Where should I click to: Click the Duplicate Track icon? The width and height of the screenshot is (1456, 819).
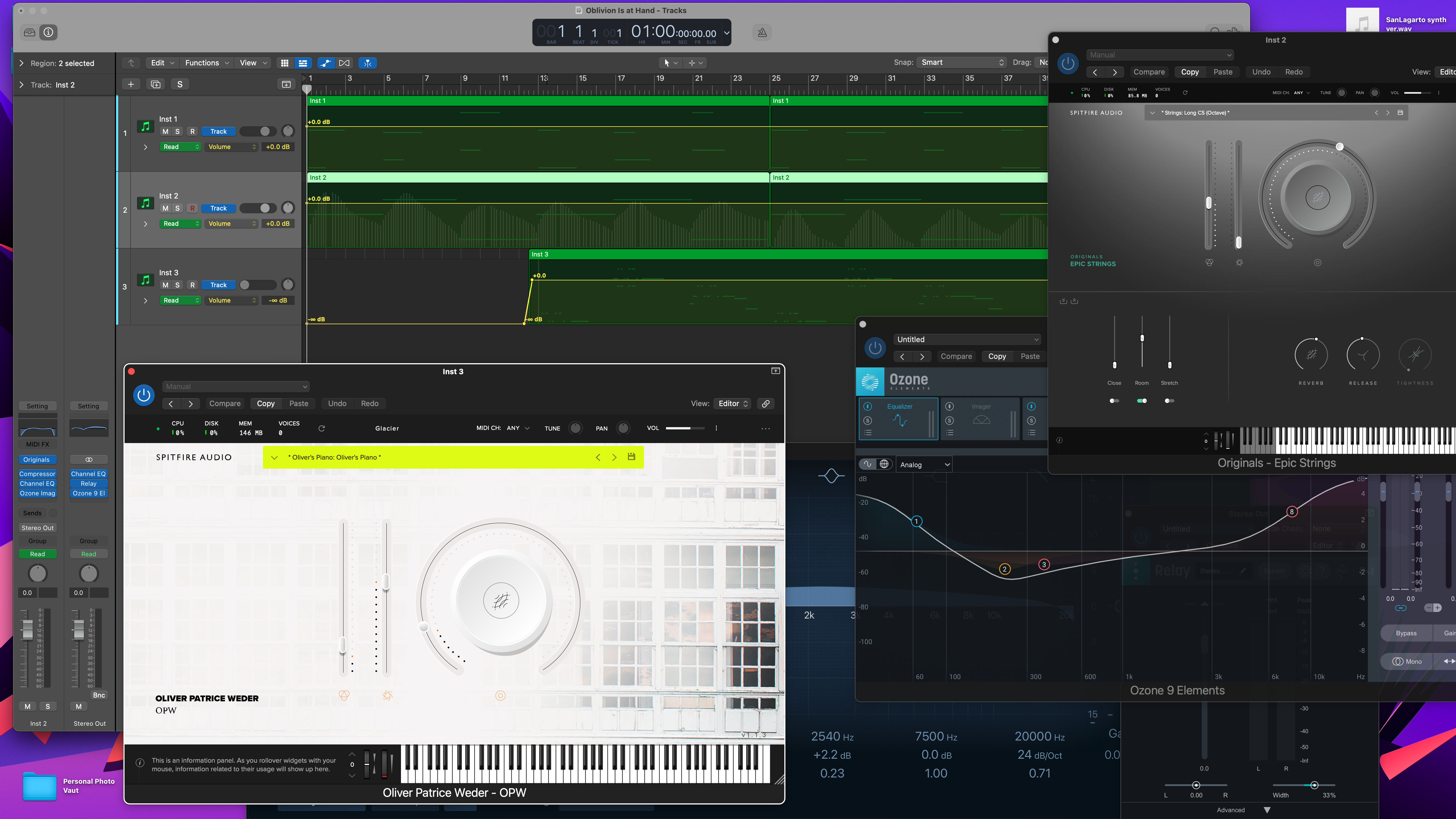point(156,84)
